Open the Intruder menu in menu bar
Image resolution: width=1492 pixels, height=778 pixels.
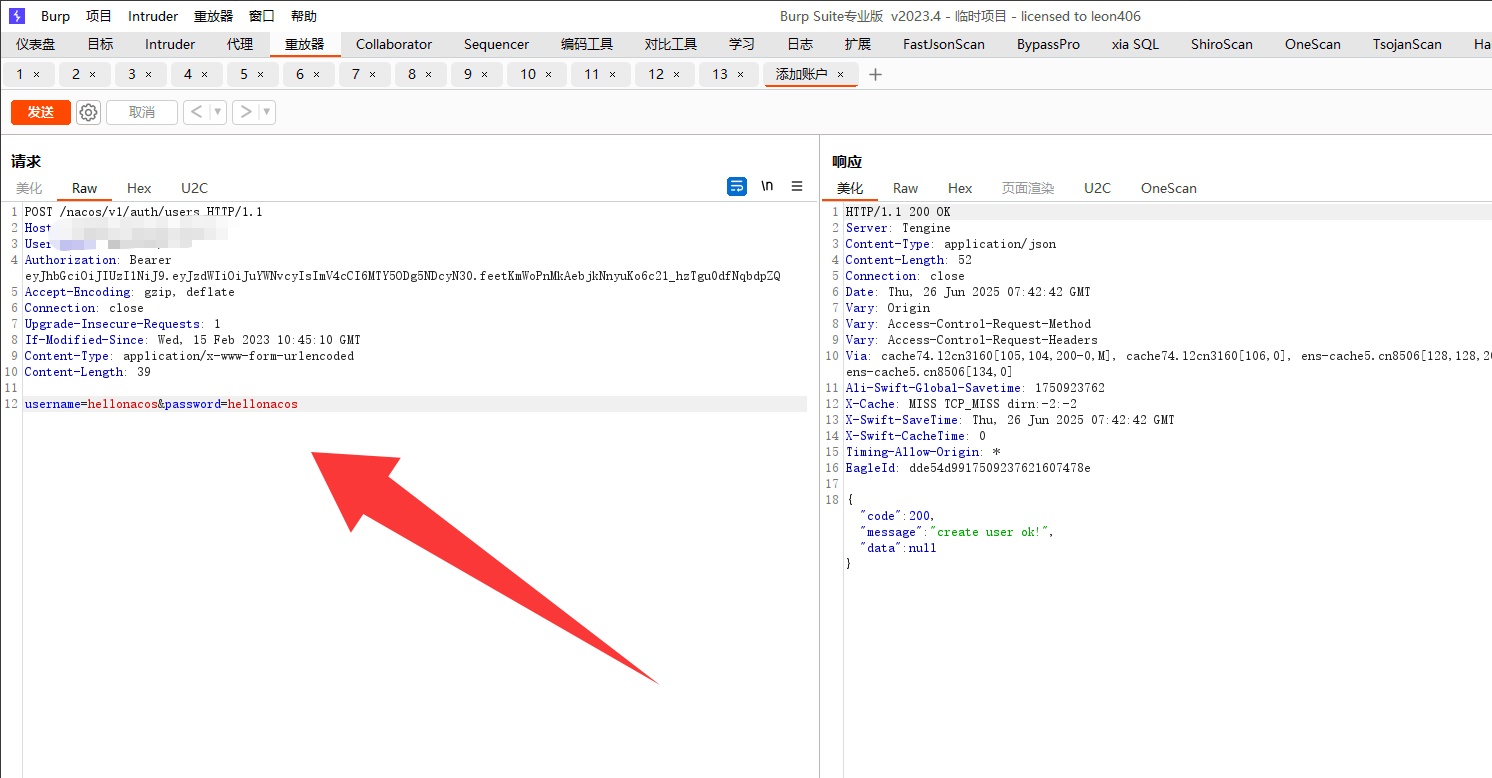pyautogui.click(x=153, y=16)
